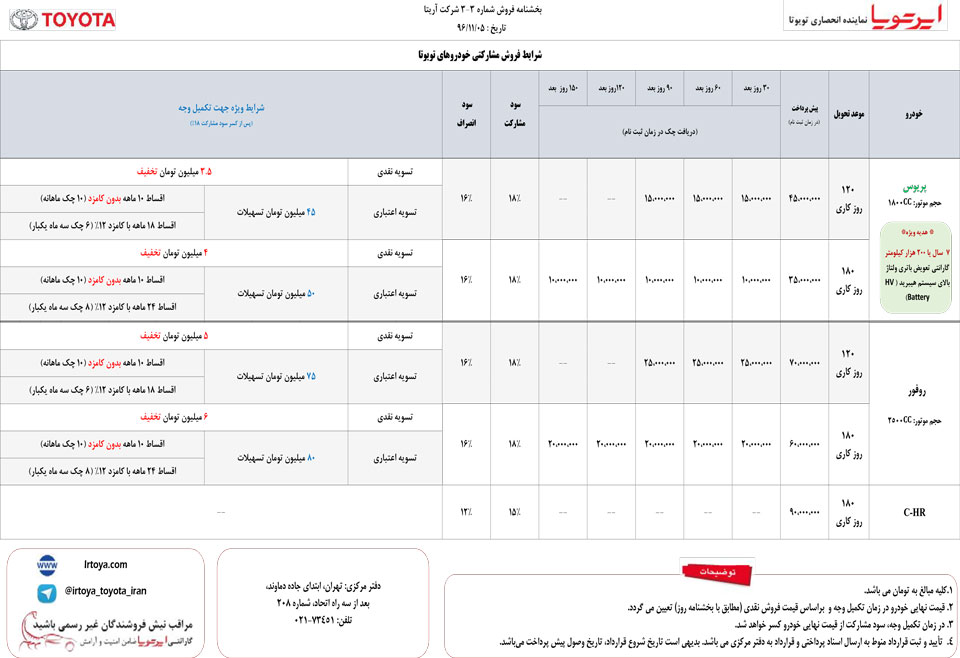This screenshot has width=960, height=658.
Task: Click the table title about Toyota sales terms
Action: coord(480,54)
